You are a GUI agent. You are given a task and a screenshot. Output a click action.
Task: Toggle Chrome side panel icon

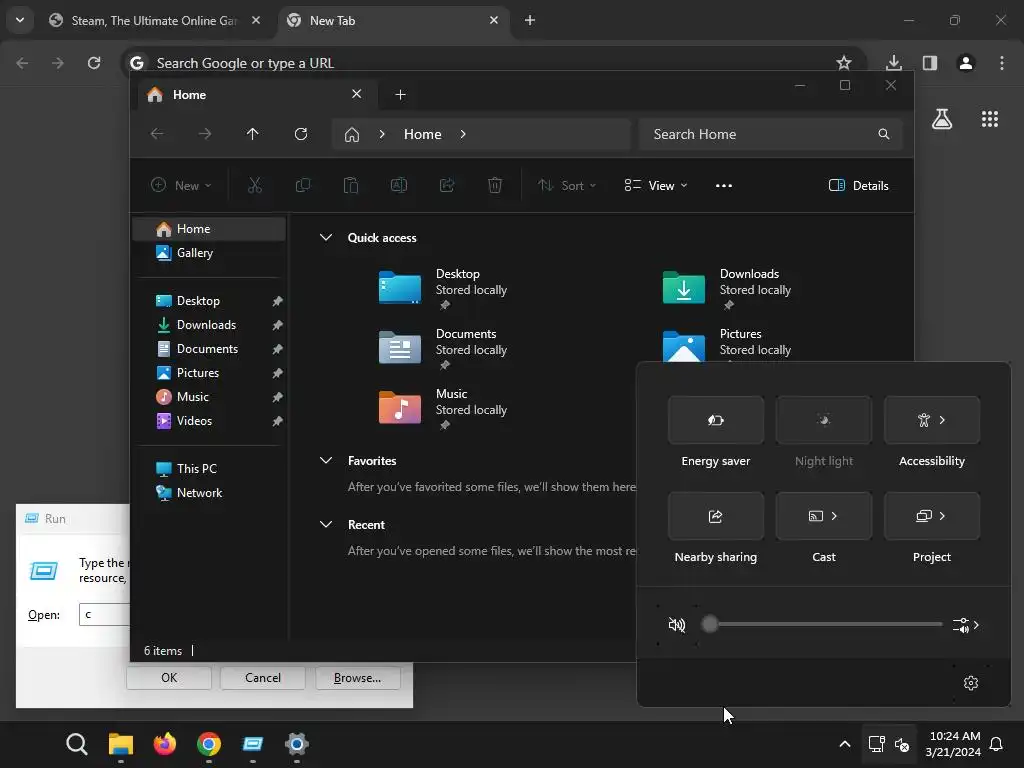pos(930,63)
